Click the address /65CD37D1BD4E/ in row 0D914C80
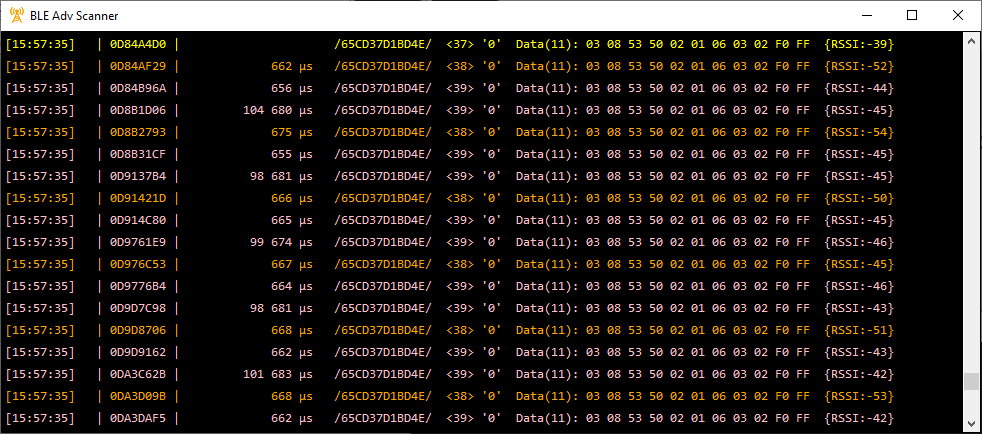Image resolution: width=982 pixels, height=434 pixels. pos(383,220)
